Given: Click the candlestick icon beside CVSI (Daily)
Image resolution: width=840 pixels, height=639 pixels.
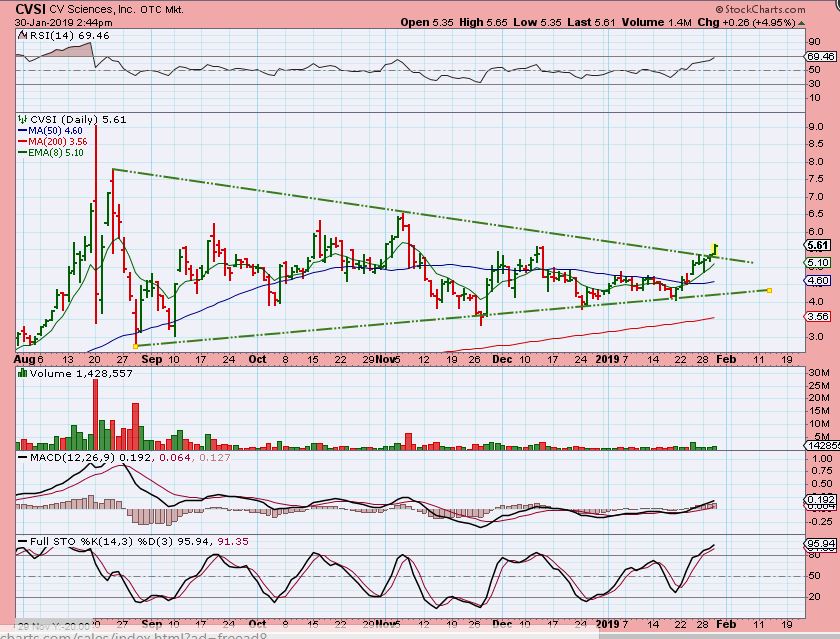Looking at the screenshot, I should pos(22,119).
